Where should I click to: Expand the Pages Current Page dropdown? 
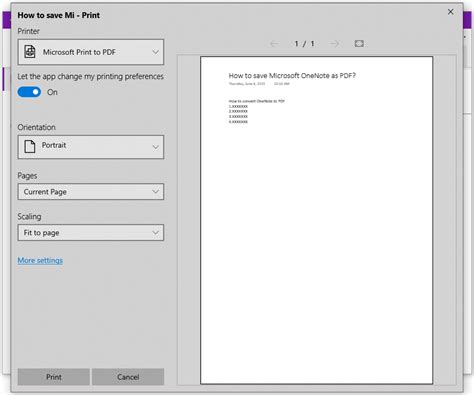pos(91,192)
